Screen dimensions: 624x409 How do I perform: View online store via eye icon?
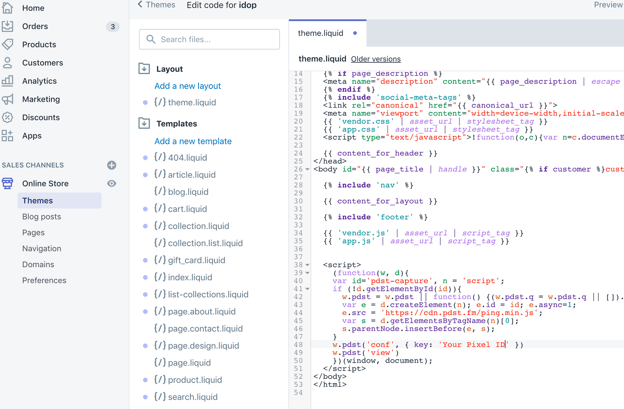(x=112, y=183)
